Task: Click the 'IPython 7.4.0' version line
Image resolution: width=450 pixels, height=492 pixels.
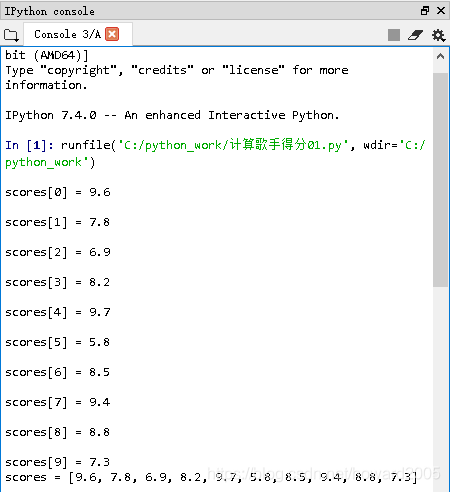Action: (x=172, y=115)
